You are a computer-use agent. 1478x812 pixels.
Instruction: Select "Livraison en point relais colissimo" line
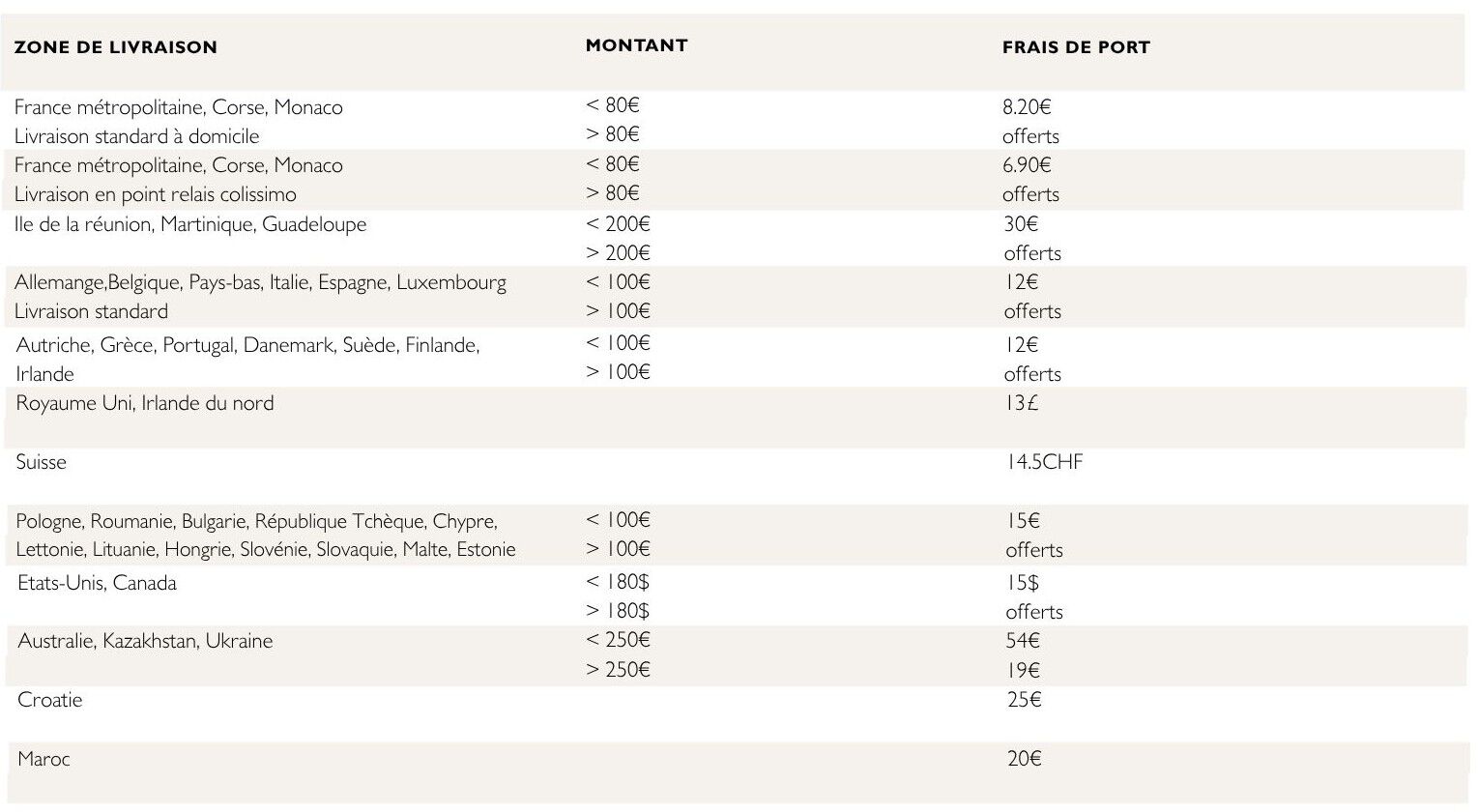155,194
